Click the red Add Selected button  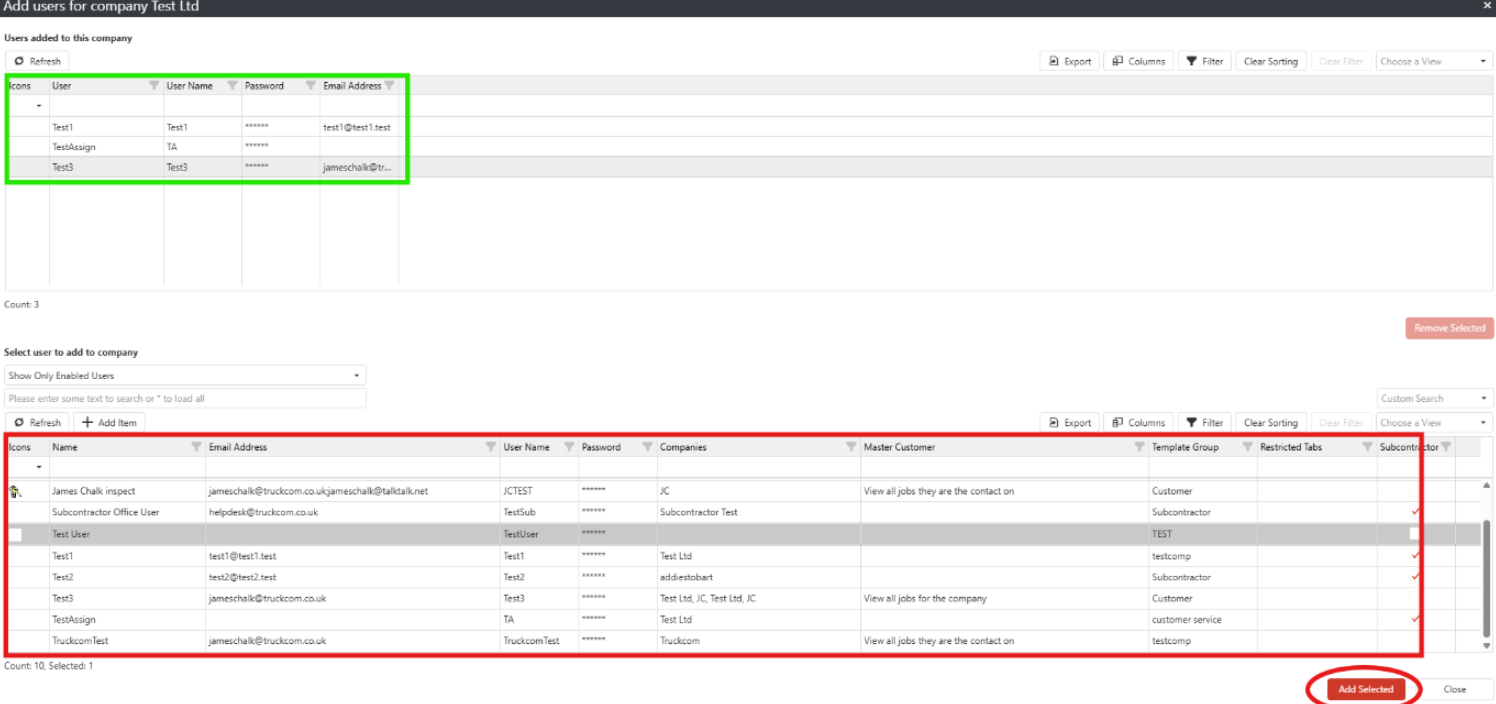1365,689
